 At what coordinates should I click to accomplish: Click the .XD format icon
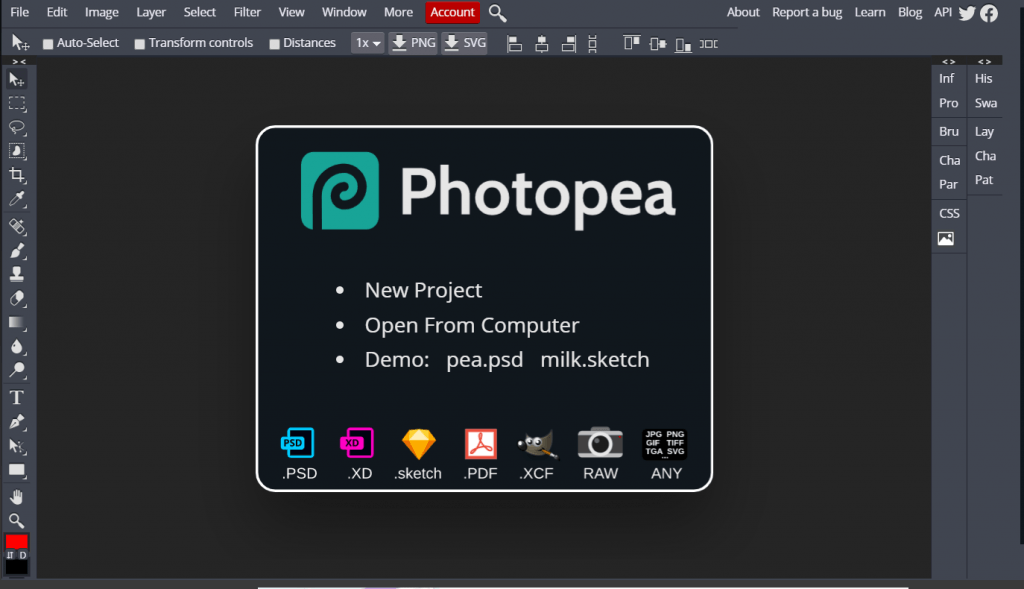click(357, 443)
